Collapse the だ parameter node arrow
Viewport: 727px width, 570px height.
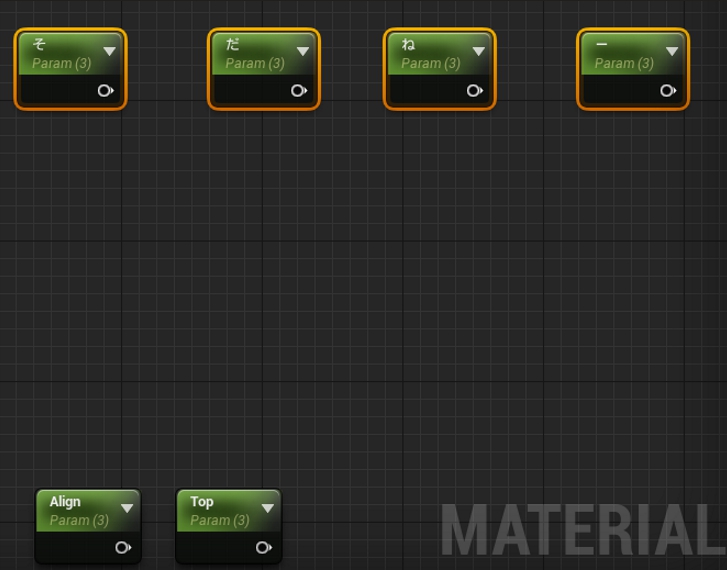pyautogui.click(x=303, y=51)
